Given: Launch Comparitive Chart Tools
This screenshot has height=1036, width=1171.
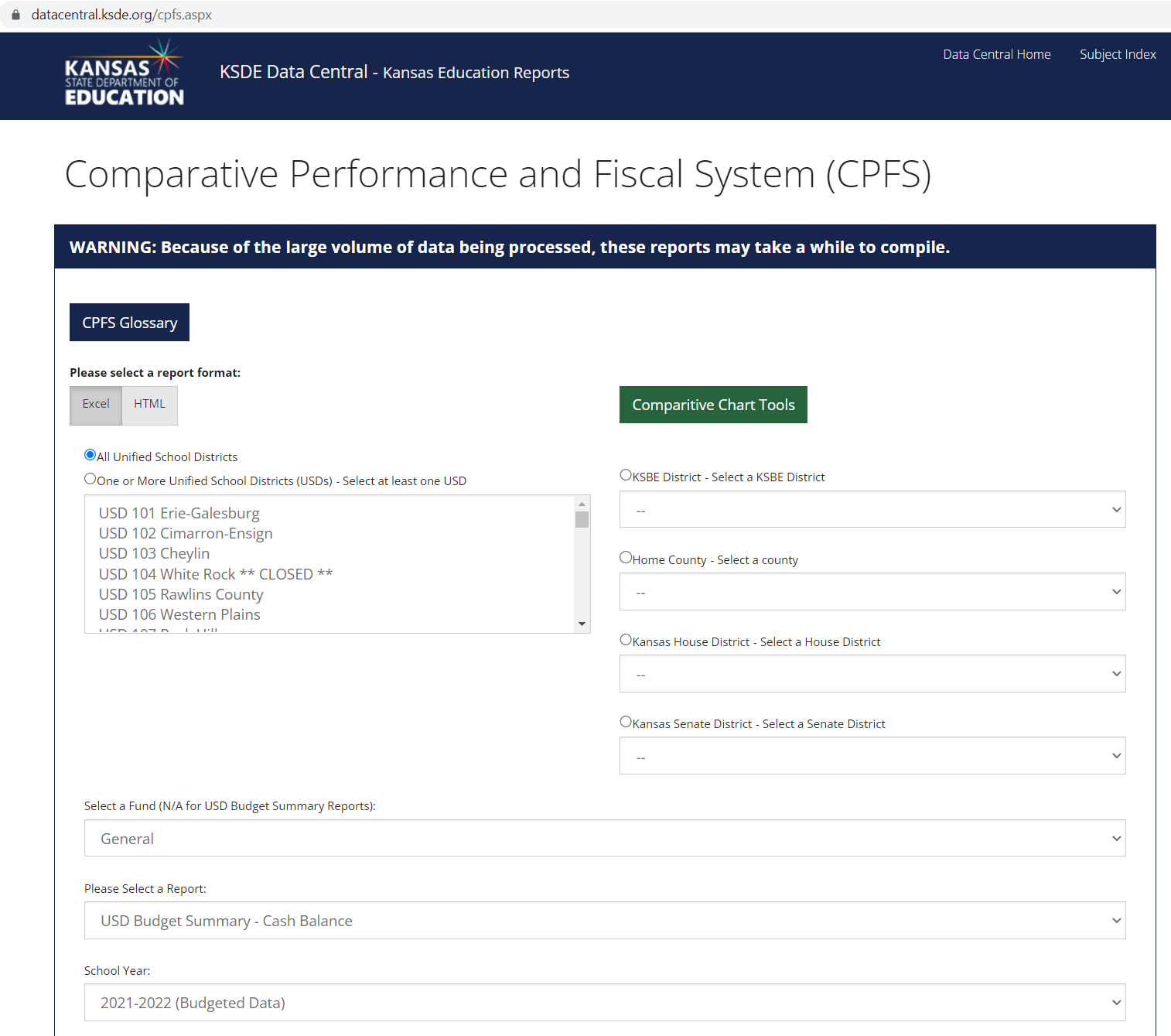Looking at the screenshot, I should coord(713,405).
